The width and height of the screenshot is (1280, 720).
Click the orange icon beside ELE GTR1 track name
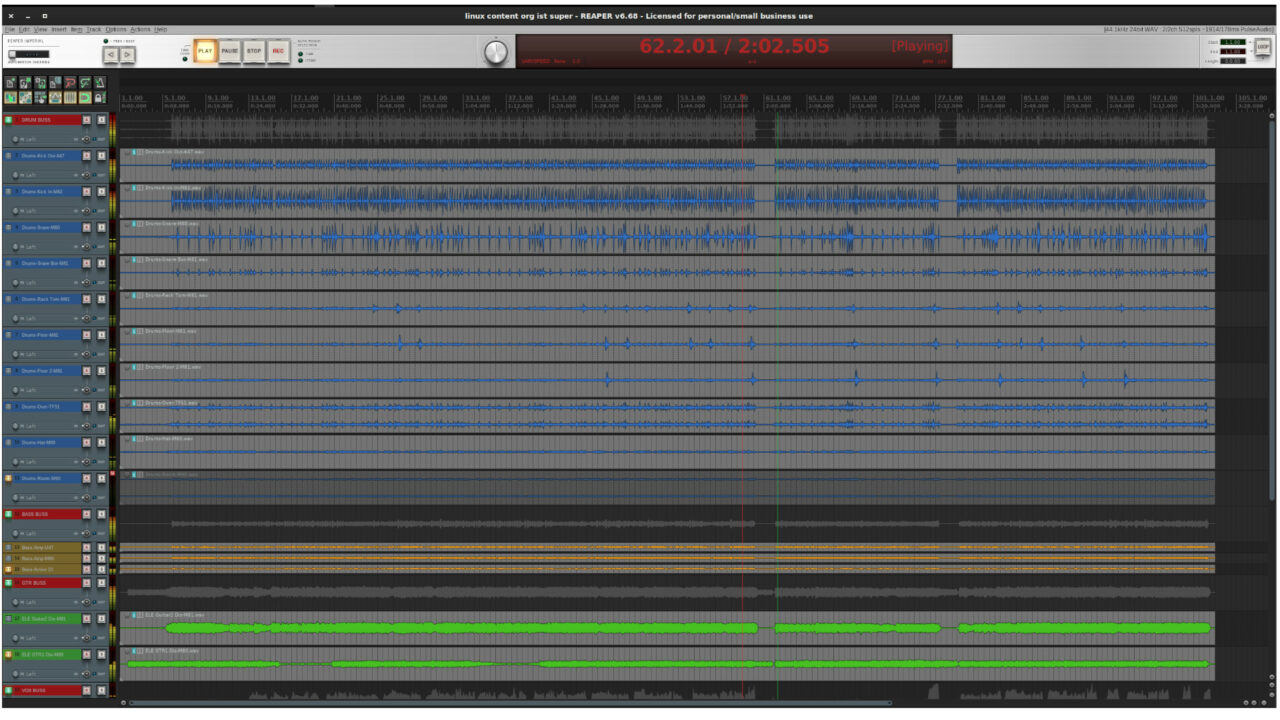point(9,654)
